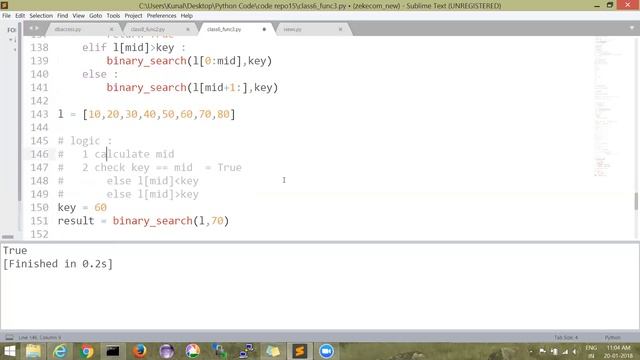Open Google Chrome from the taskbar

(x=87, y=351)
